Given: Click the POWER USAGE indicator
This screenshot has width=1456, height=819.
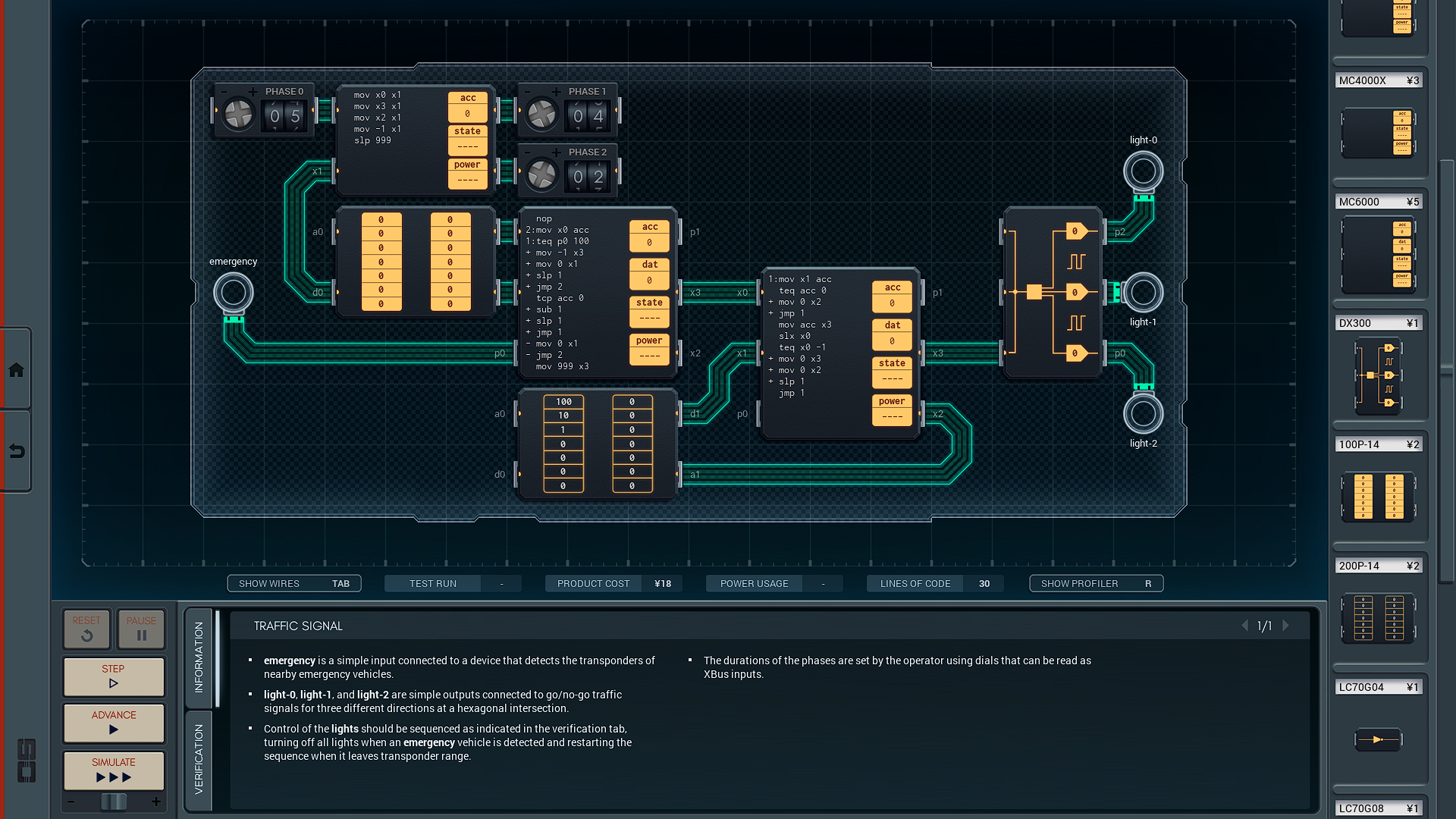Looking at the screenshot, I should coord(774,583).
